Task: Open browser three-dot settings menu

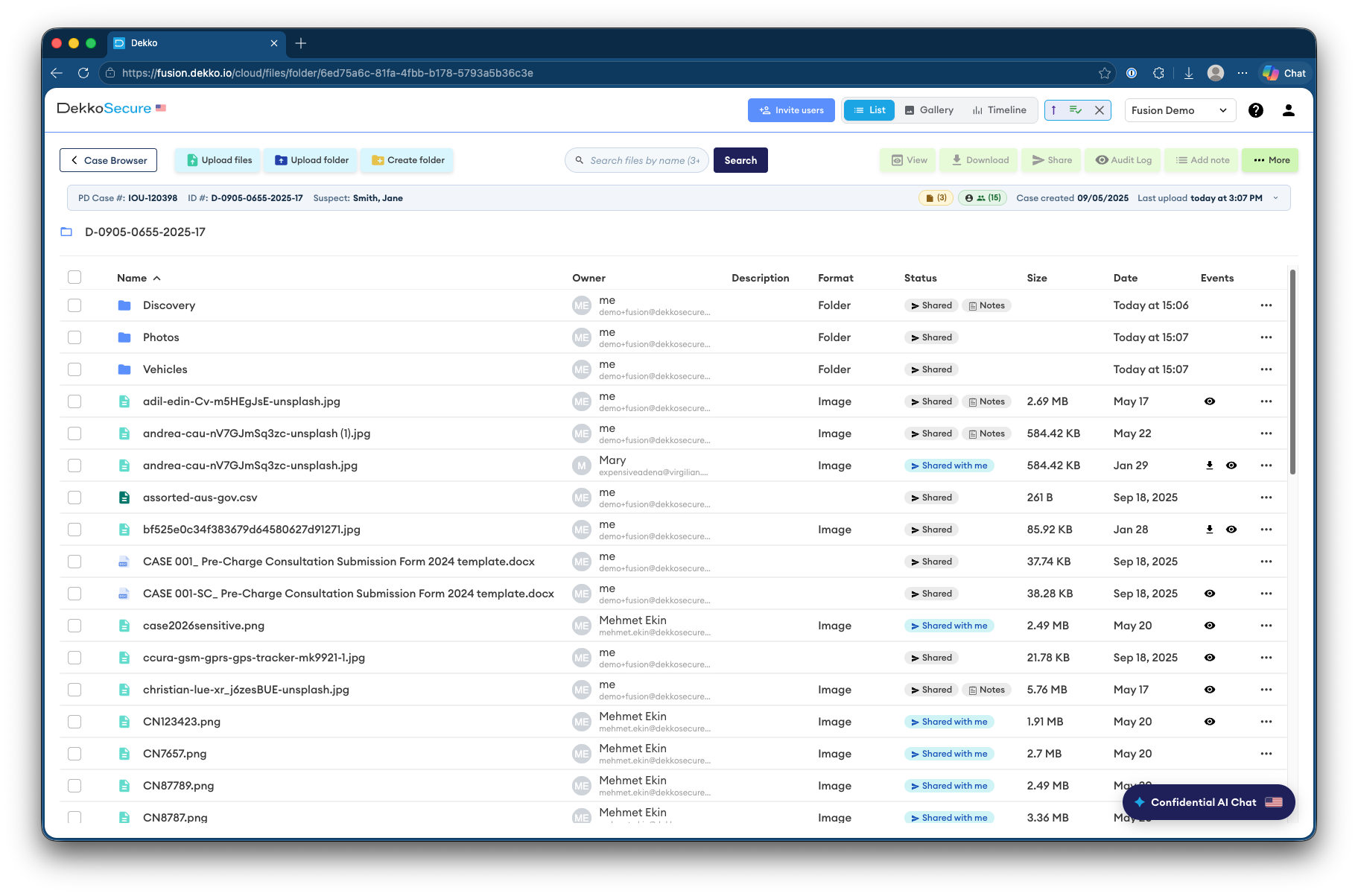Action: (1243, 73)
